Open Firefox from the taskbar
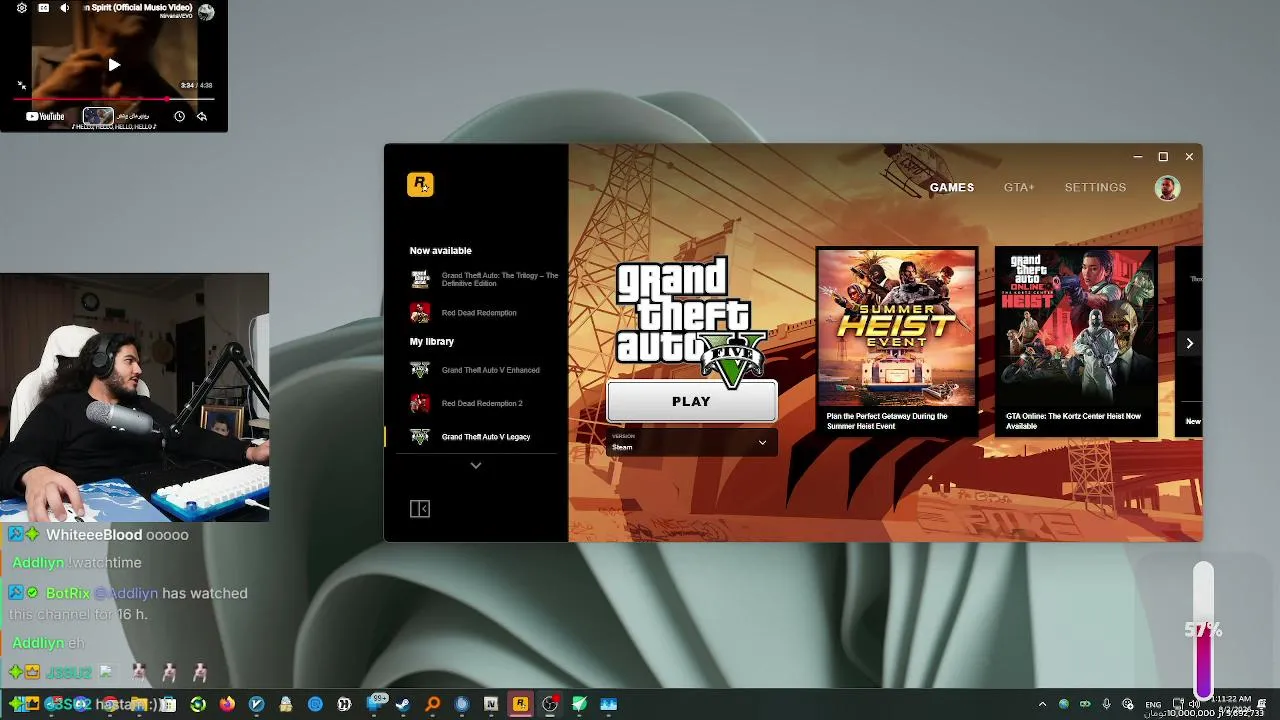The image size is (1280, 720). [227, 704]
